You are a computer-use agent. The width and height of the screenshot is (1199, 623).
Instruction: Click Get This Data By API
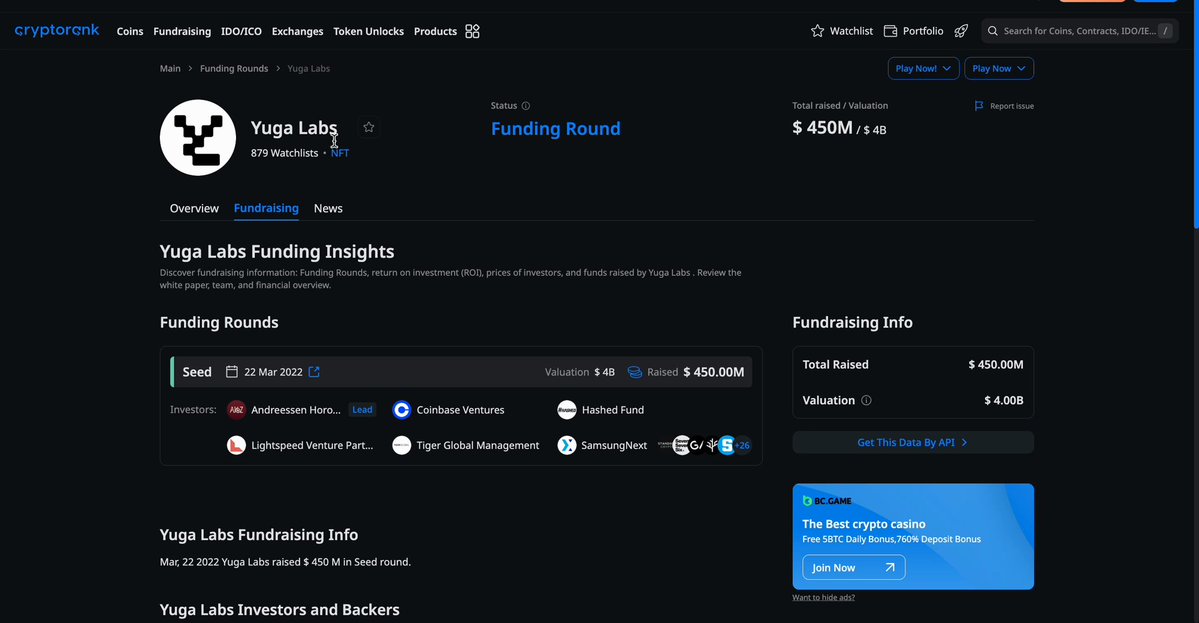pos(913,443)
